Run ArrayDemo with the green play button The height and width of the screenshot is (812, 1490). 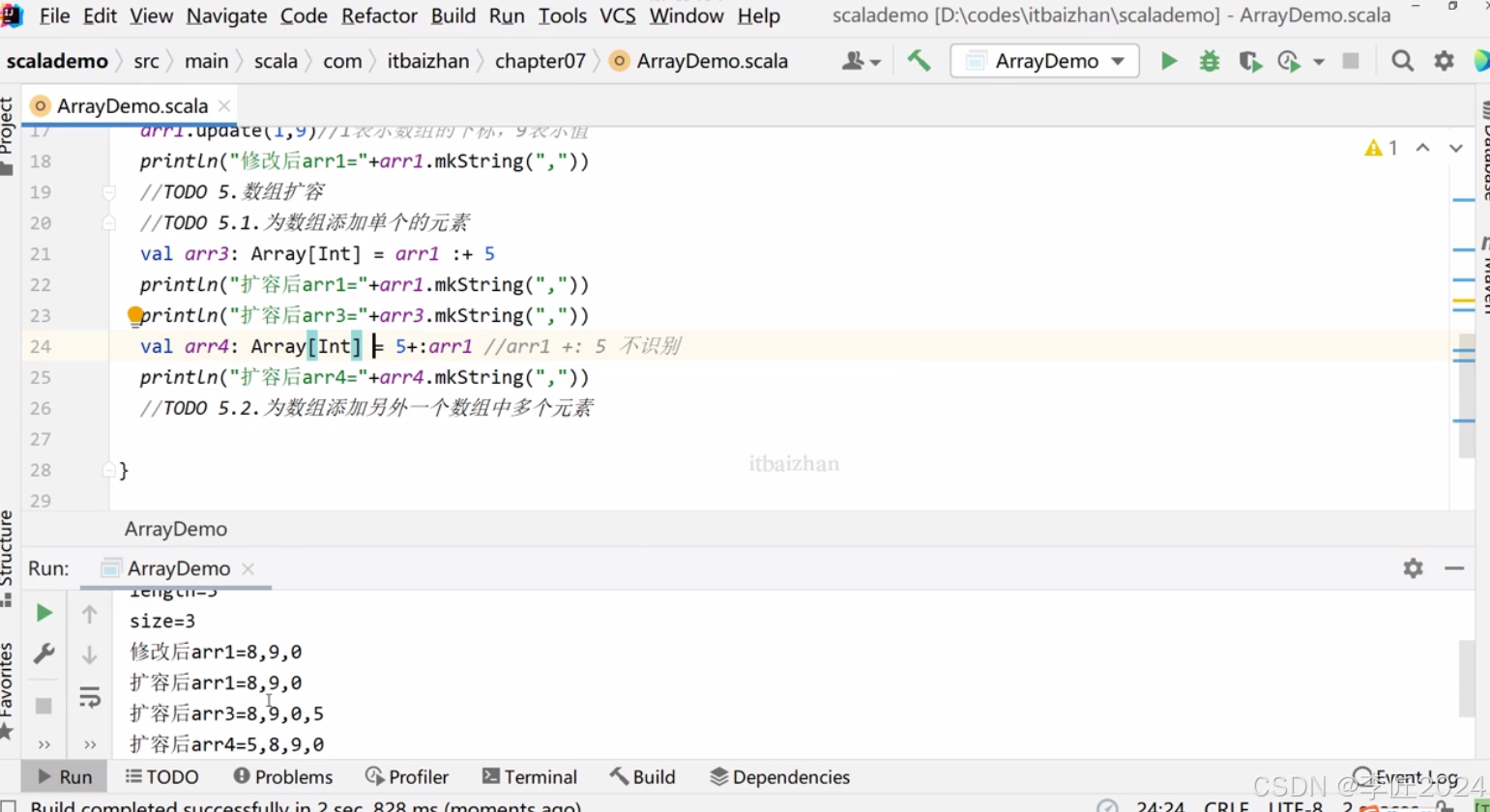1168,61
